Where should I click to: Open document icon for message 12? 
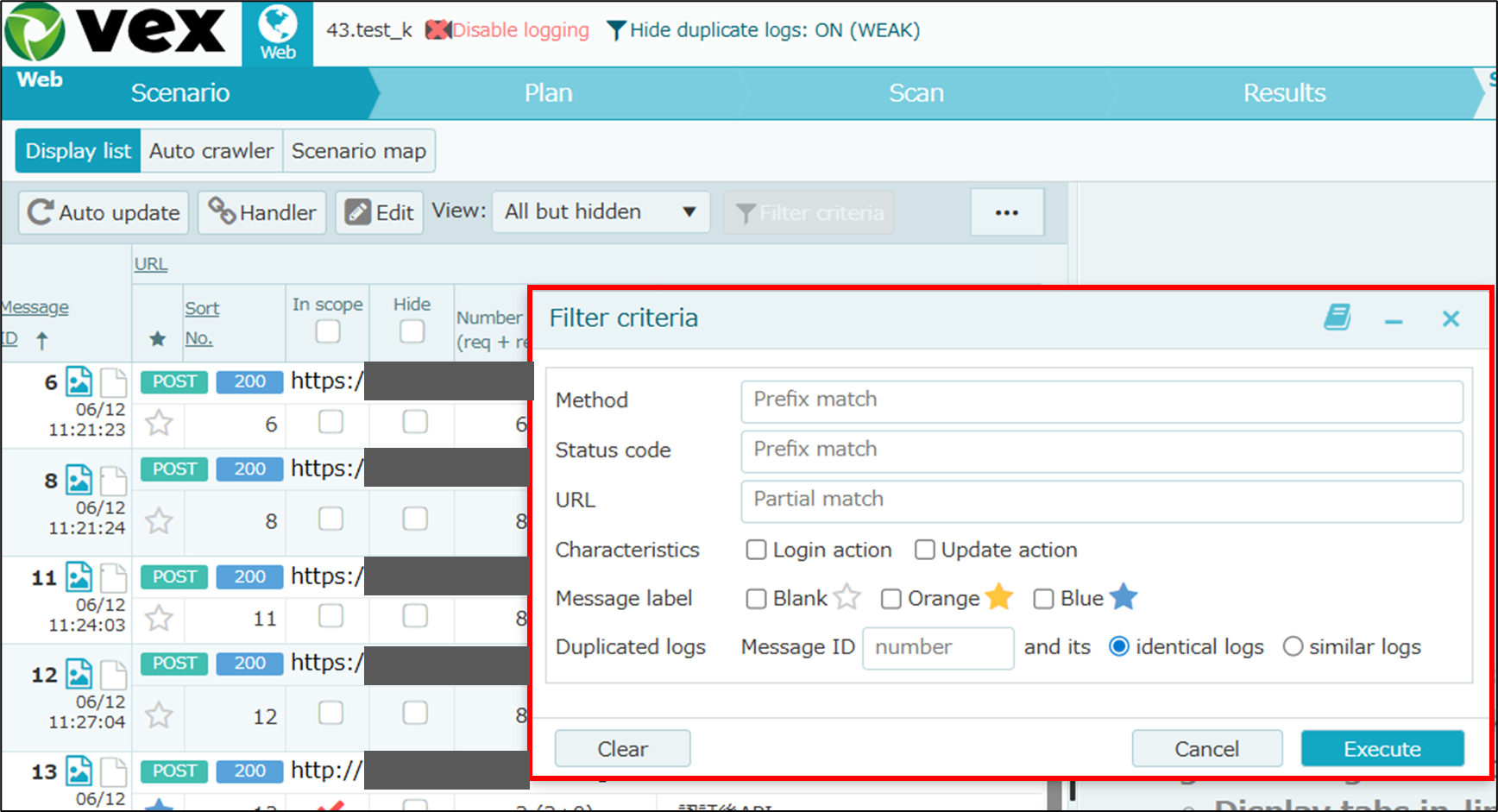pos(113,674)
